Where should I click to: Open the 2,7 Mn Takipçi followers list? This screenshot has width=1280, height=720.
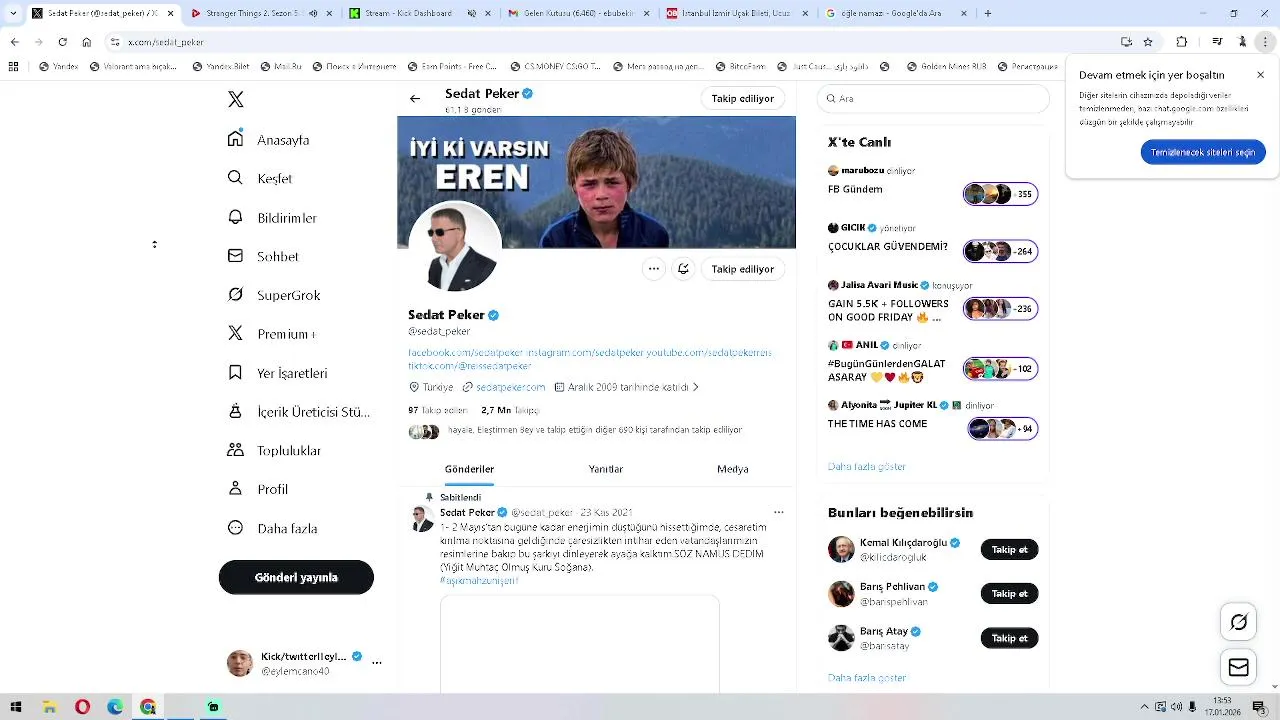point(510,410)
